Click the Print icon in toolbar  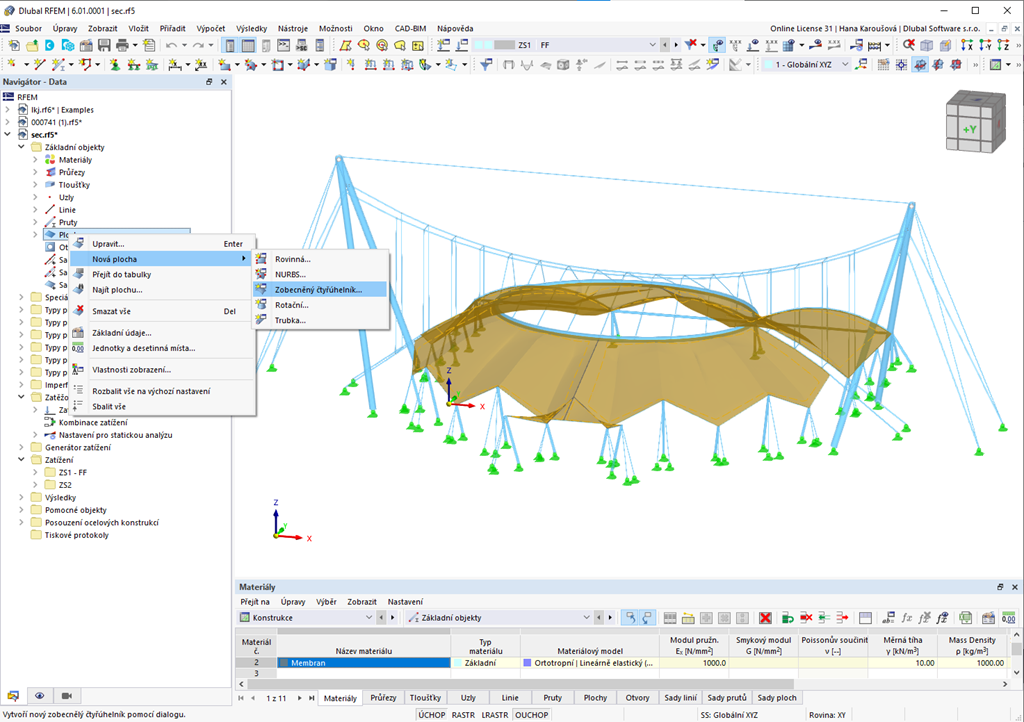(x=121, y=45)
